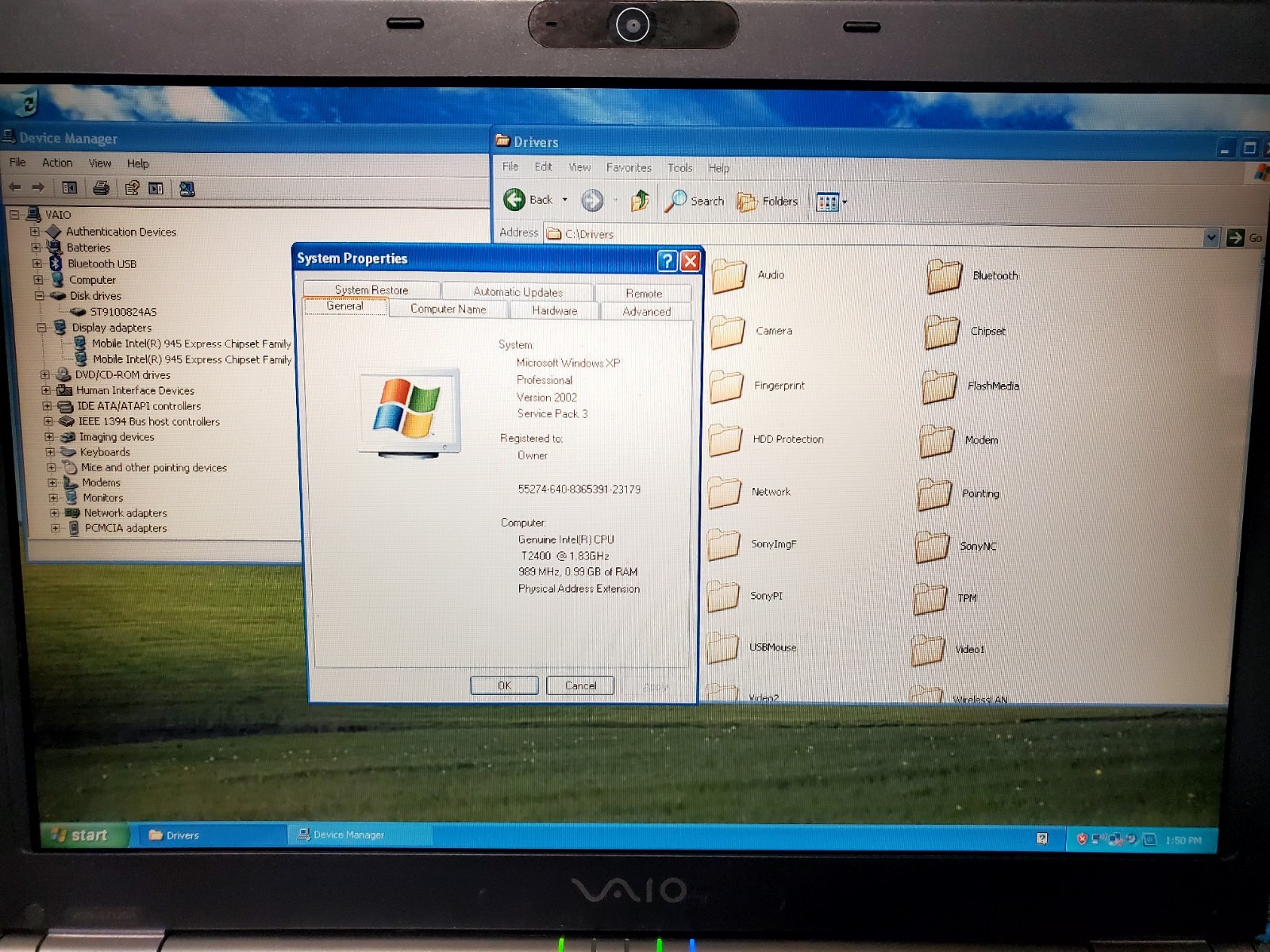Switch to the Hardware tab
Screen dimensions: 1270x952
tap(555, 311)
